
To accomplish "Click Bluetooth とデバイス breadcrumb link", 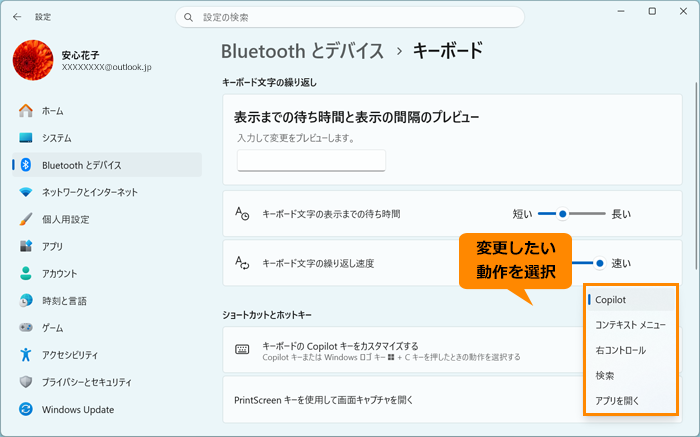I will tap(302, 51).
